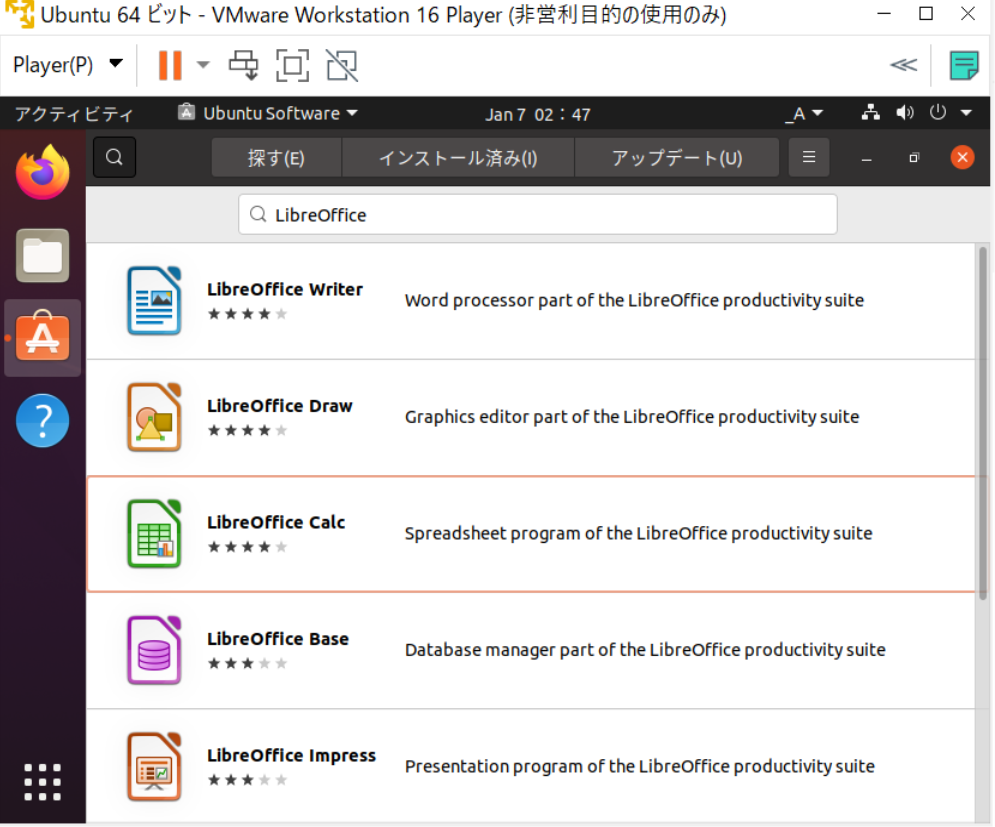Click Ubuntu Software icon in dock
995x827 pixels.
[x=43, y=337]
